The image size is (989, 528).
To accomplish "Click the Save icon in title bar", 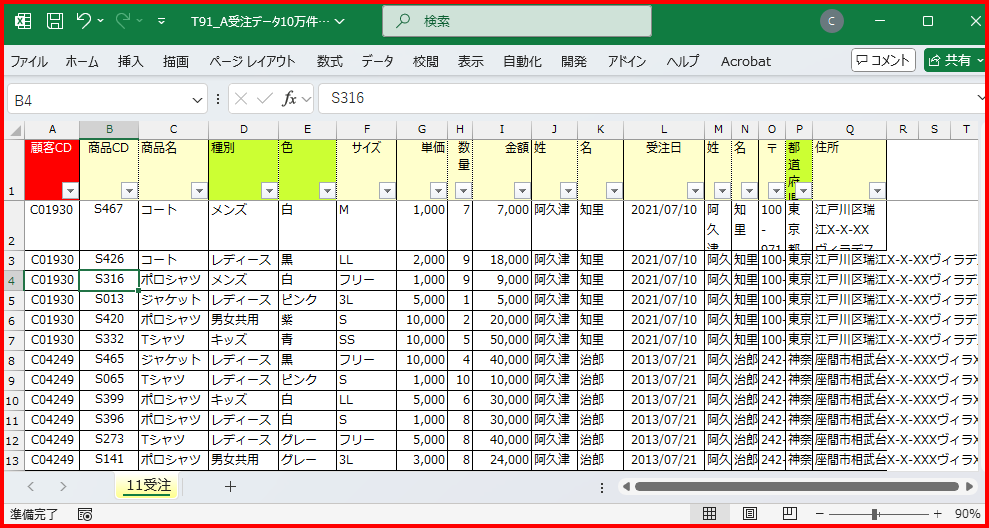I will tap(55, 21).
